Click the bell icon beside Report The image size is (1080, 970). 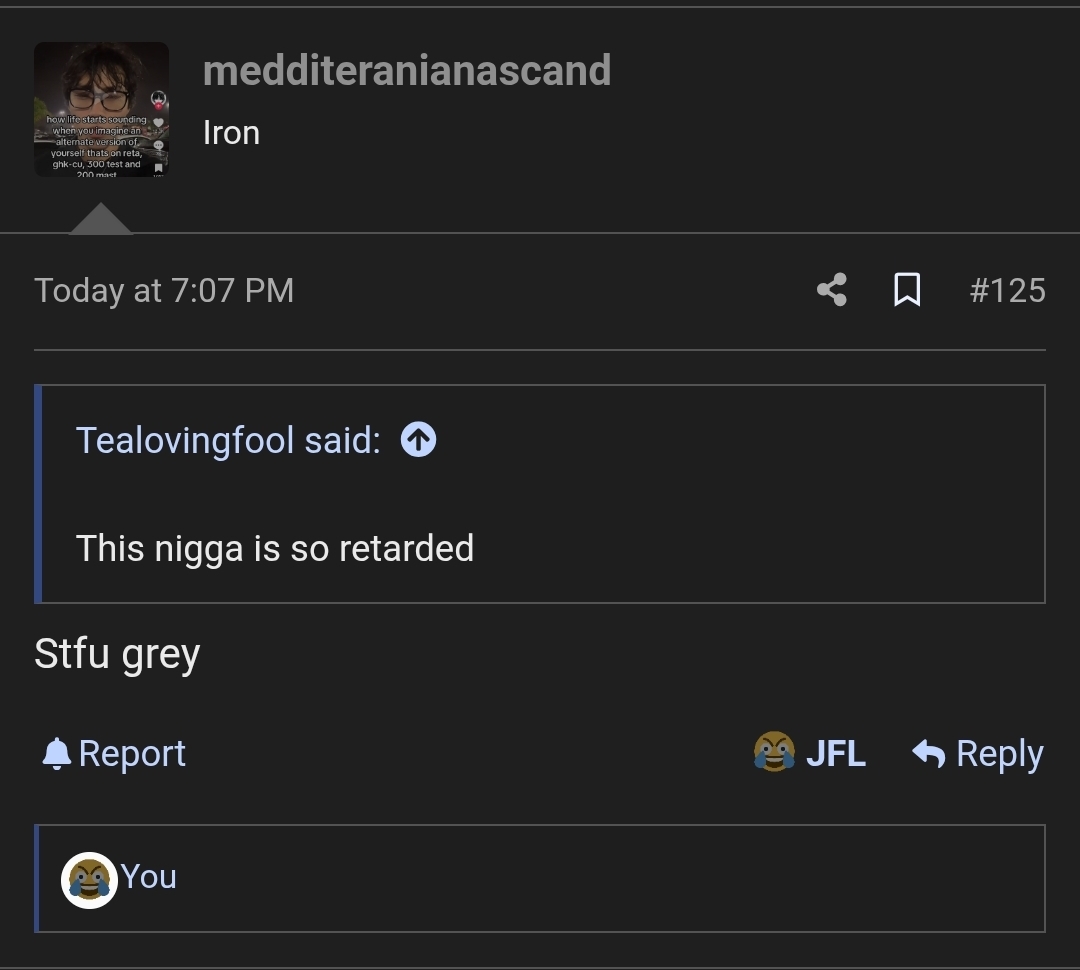pyautogui.click(x=57, y=753)
